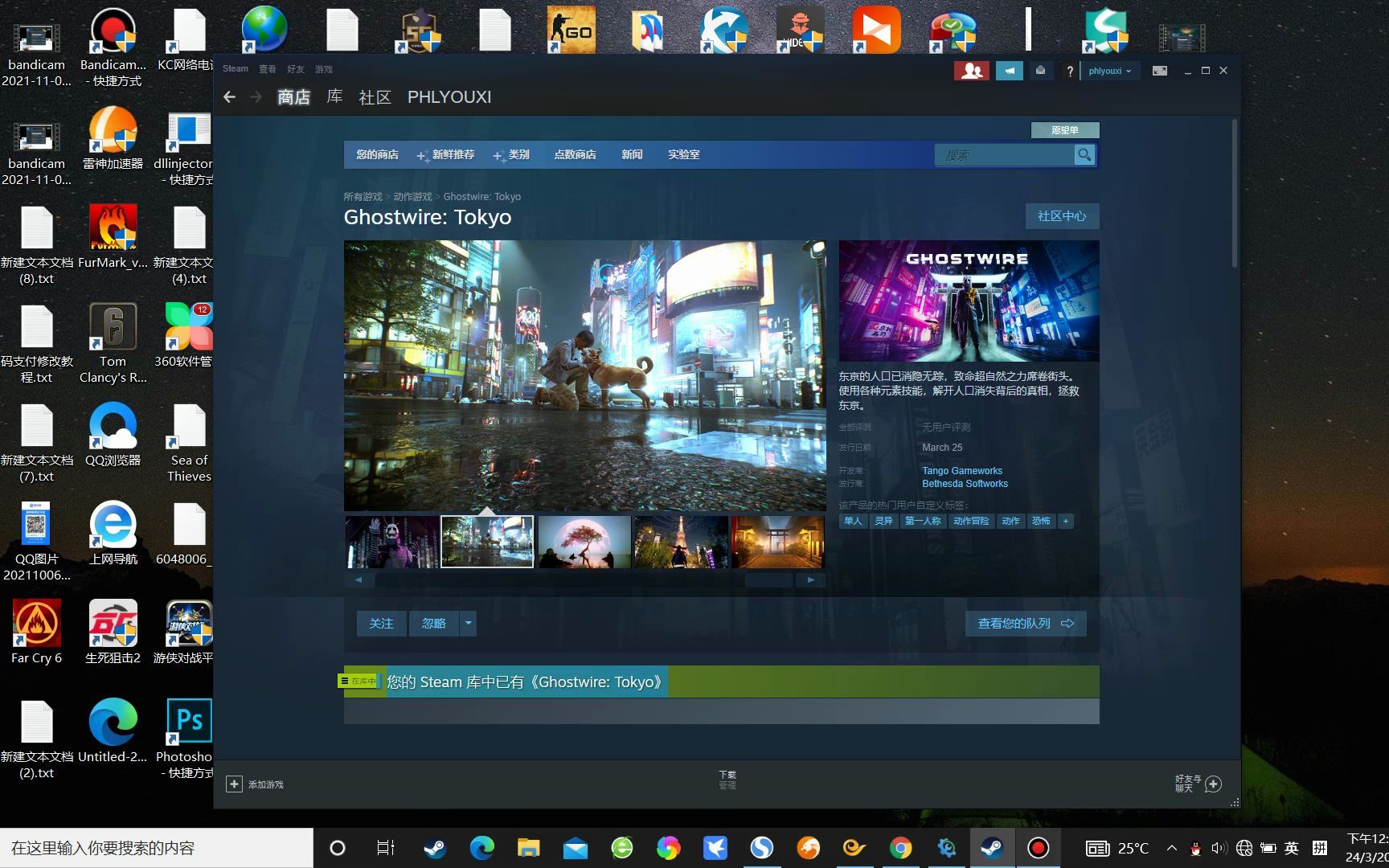Image resolution: width=1389 pixels, height=868 pixels.
Task: Switch to the 社区 tab
Action: pos(375,97)
